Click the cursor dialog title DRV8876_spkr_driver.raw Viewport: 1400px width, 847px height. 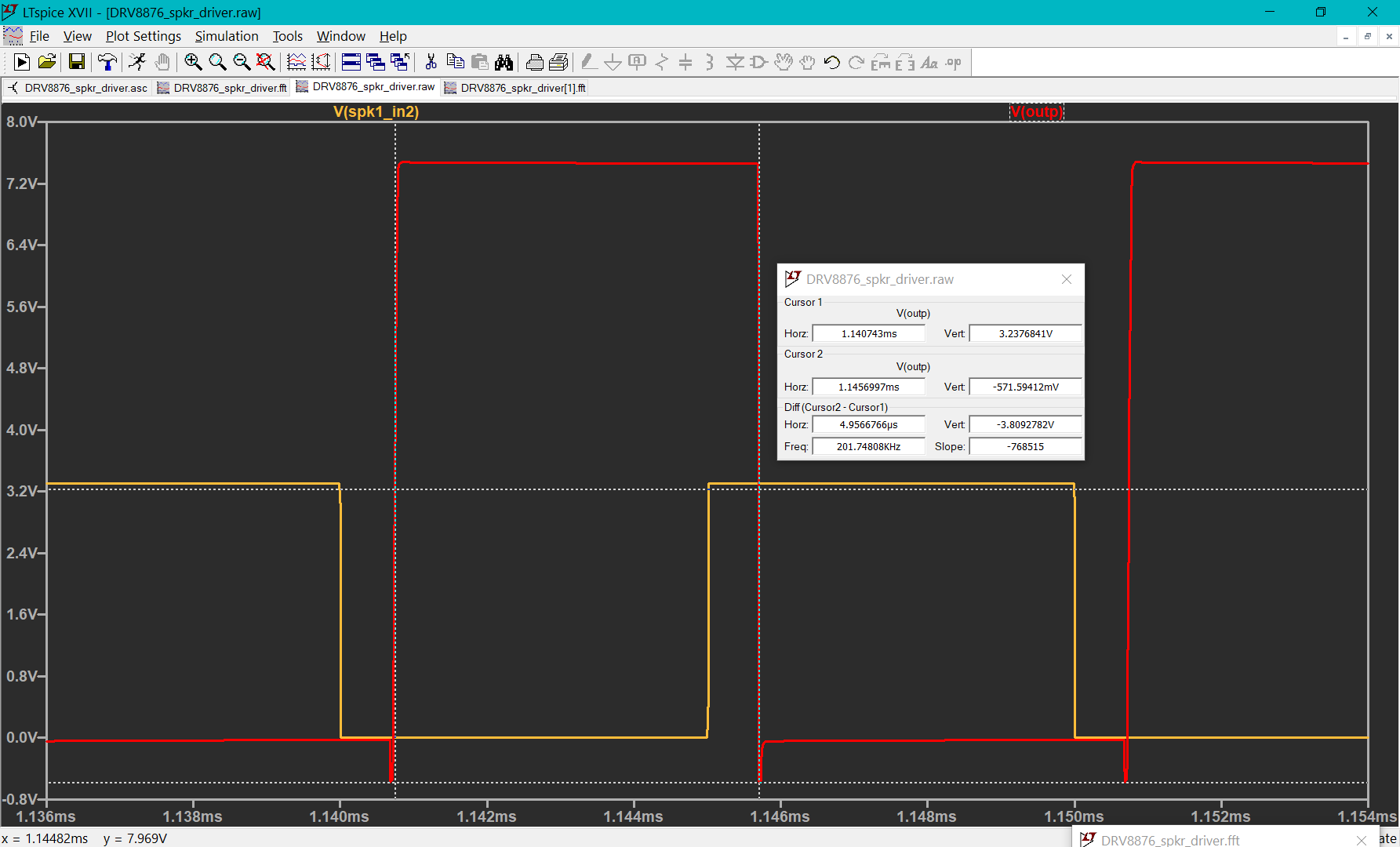tap(880, 279)
